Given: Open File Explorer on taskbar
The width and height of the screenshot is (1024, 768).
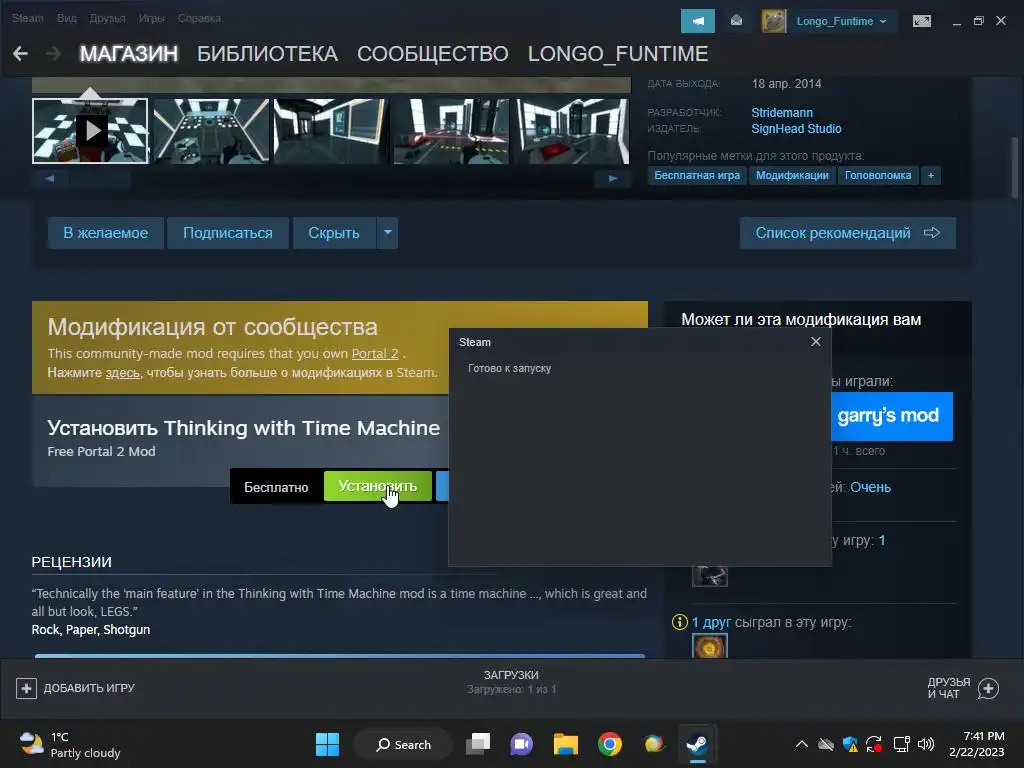Looking at the screenshot, I should coord(566,744).
